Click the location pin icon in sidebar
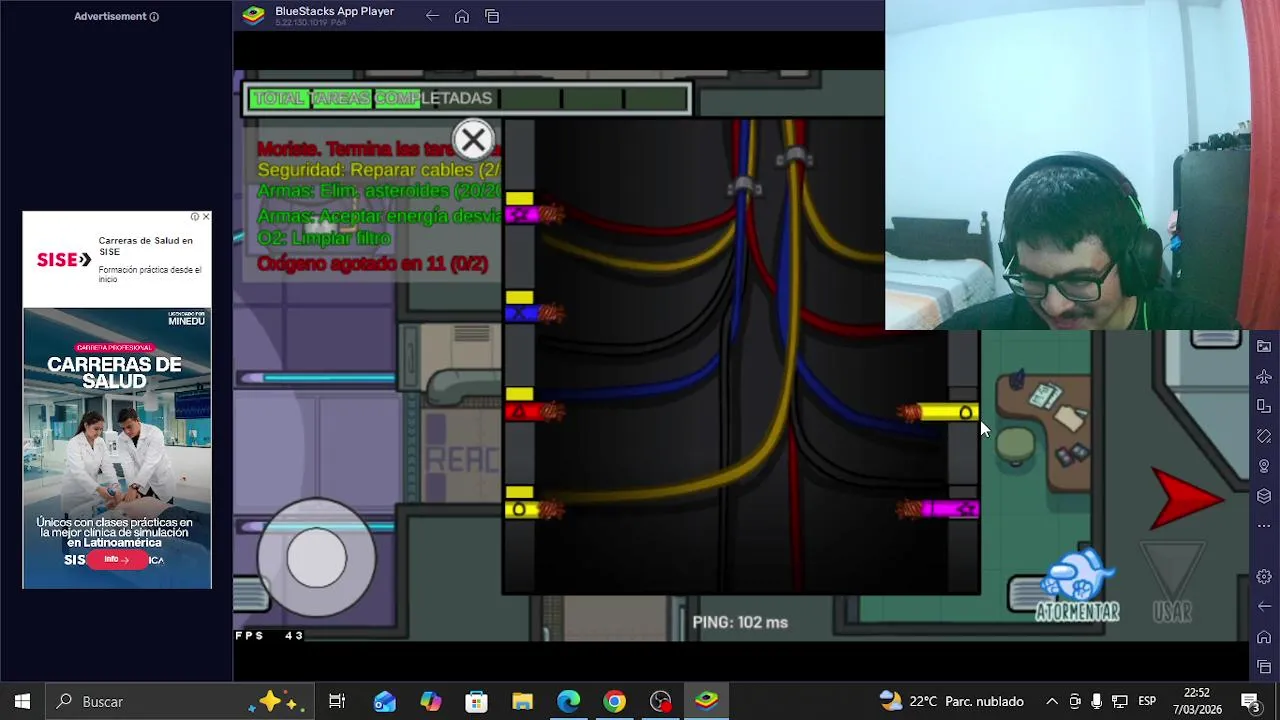 (x=1264, y=466)
